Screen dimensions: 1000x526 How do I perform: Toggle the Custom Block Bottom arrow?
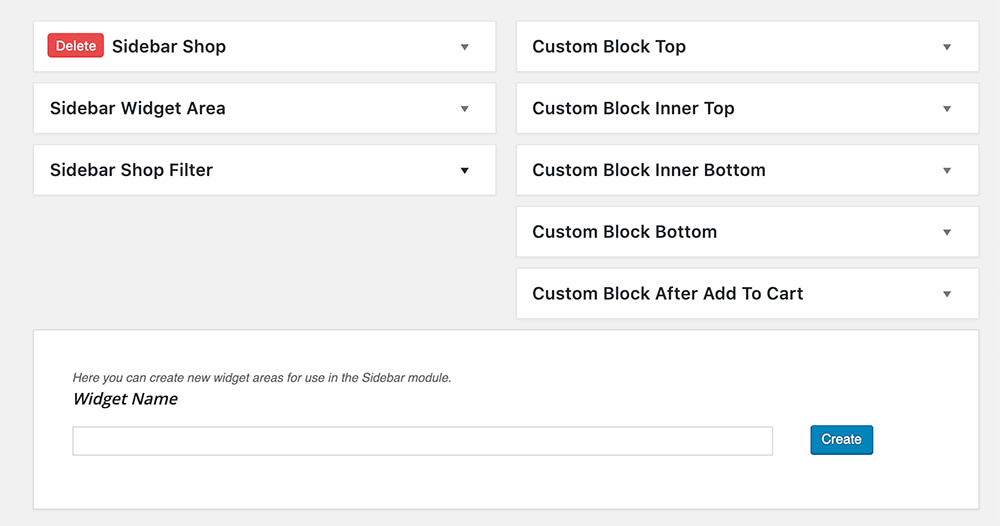pos(947,233)
